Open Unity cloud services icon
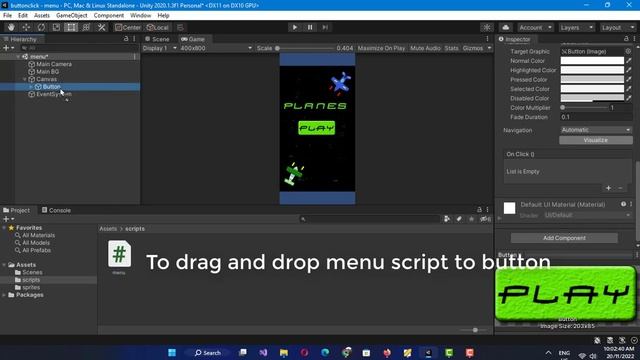This screenshot has height=360, width=640. (505, 27)
